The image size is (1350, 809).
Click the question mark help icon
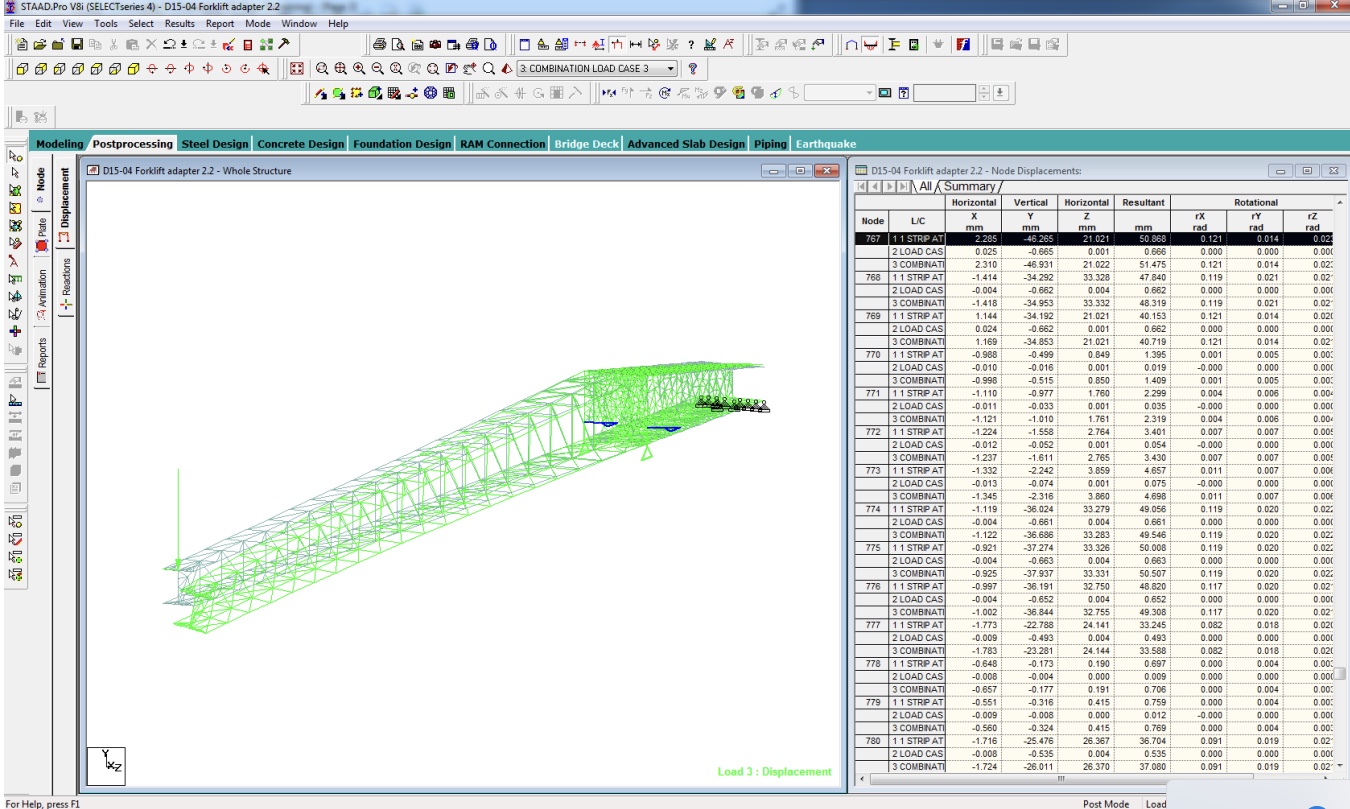pos(692,68)
